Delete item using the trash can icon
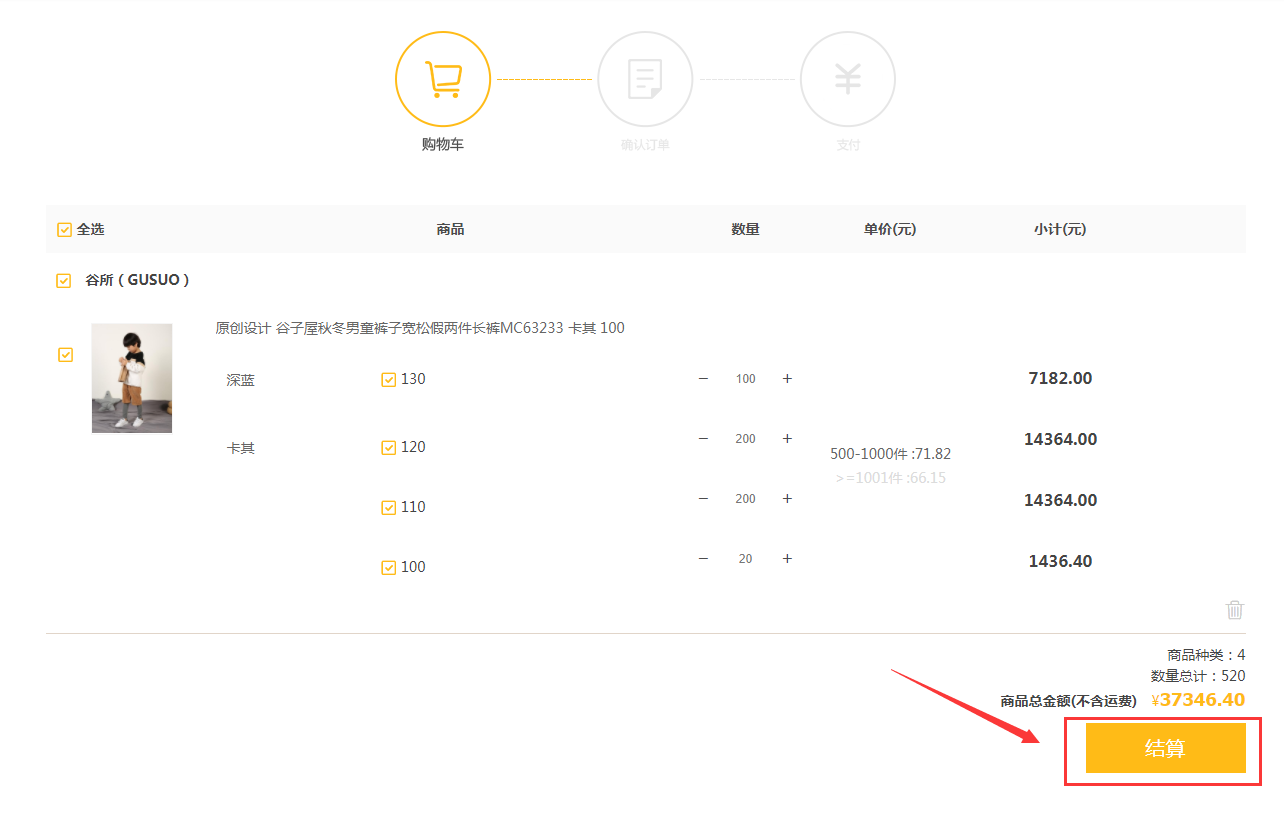The width and height of the screenshot is (1284, 840). coord(1235,609)
